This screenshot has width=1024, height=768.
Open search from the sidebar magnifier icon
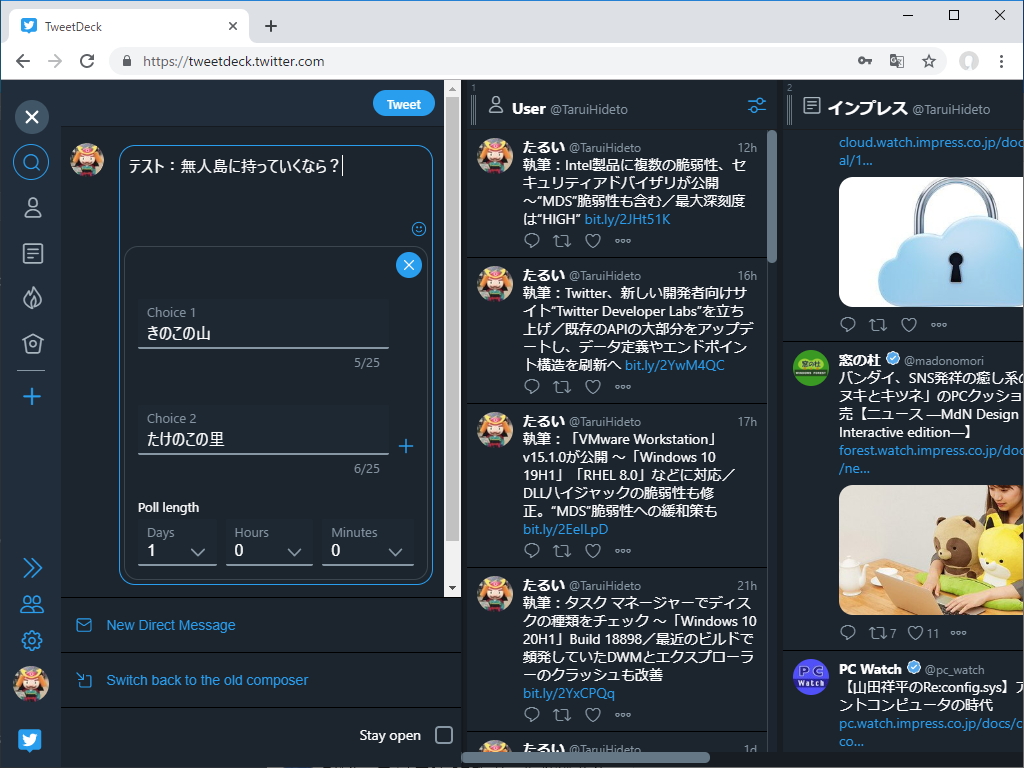click(31, 162)
